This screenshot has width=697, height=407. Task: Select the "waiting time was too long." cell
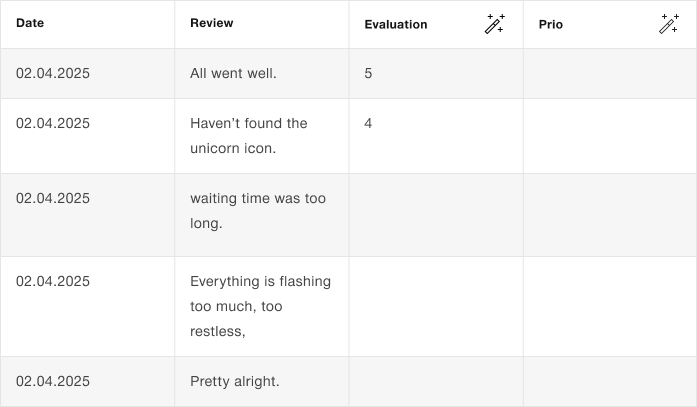click(258, 211)
